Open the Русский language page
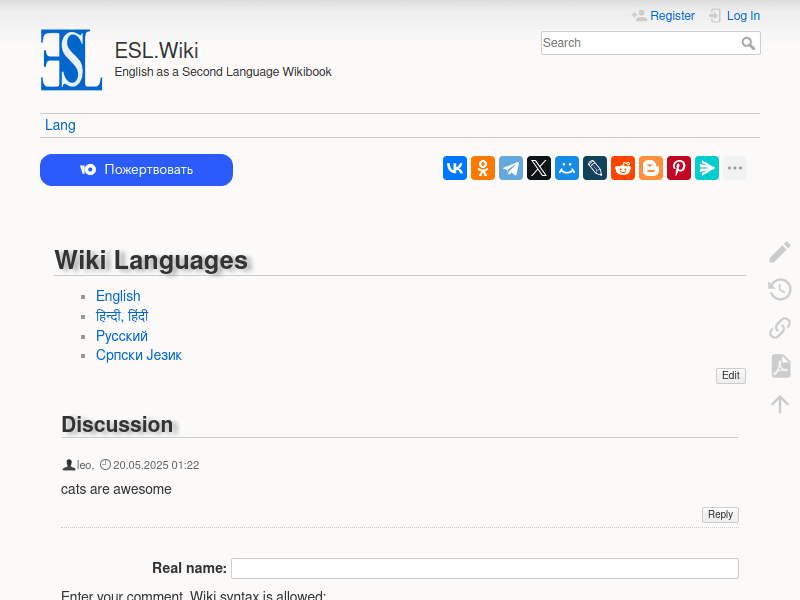Image resolution: width=800 pixels, height=600 pixels. click(x=122, y=336)
